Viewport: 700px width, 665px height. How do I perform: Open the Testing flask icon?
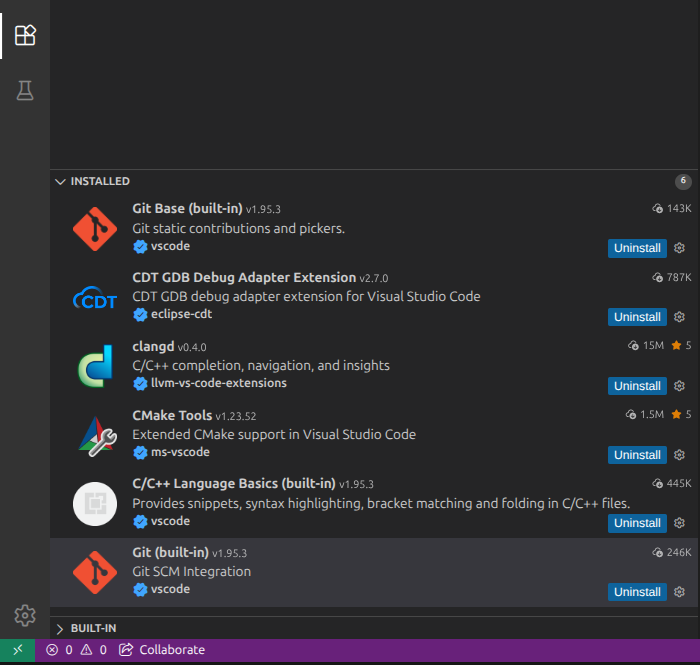[25, 91]
